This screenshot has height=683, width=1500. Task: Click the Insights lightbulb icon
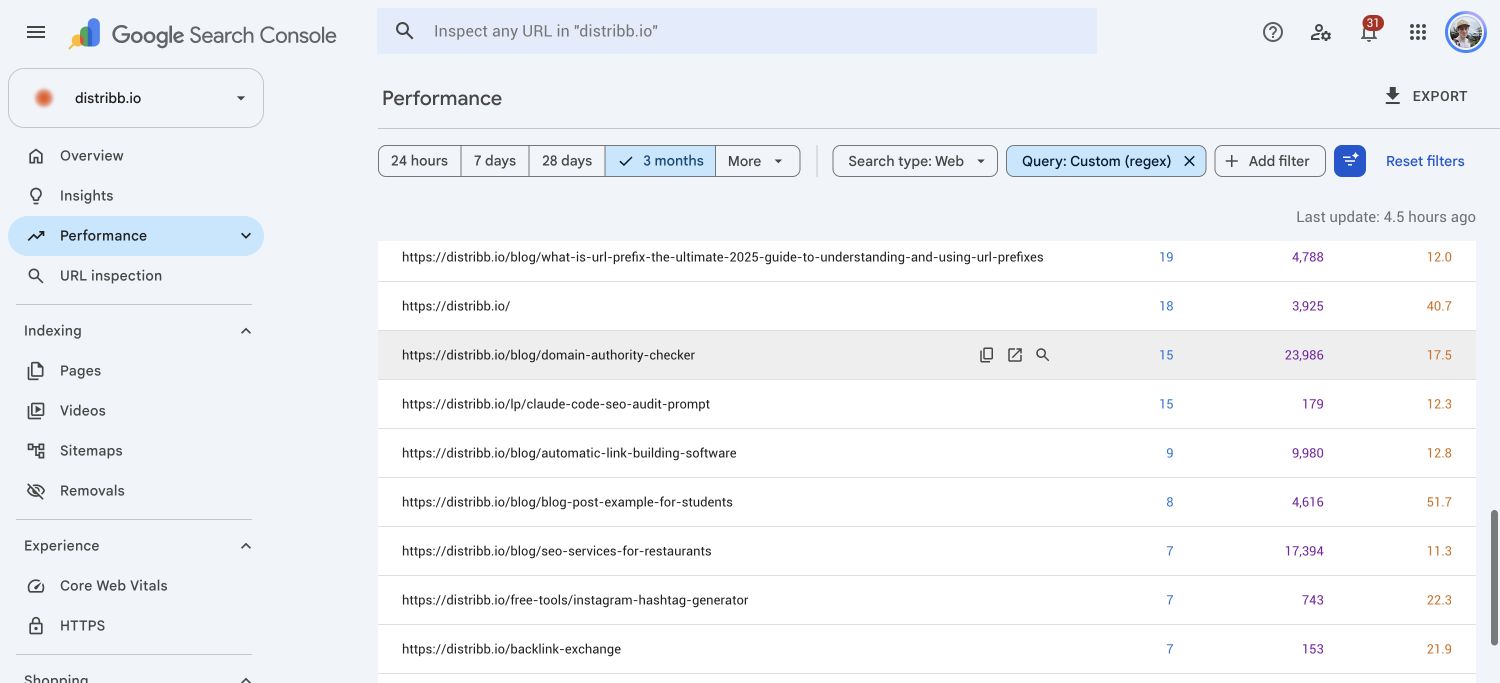click(36, 196)
